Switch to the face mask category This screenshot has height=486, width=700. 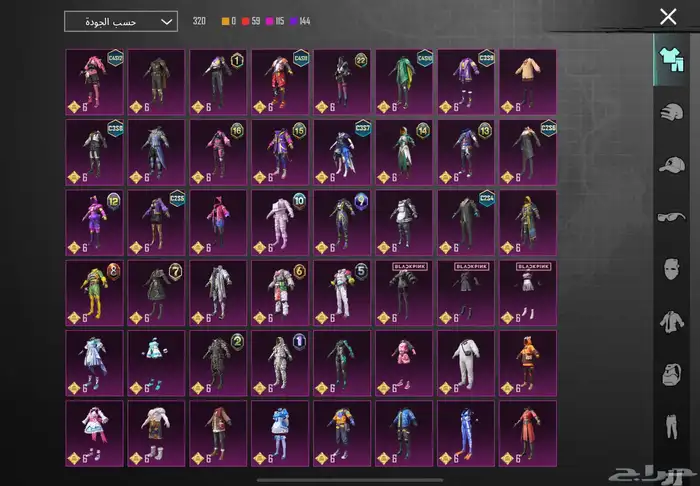pyautogui.click(x=672, y=269)
